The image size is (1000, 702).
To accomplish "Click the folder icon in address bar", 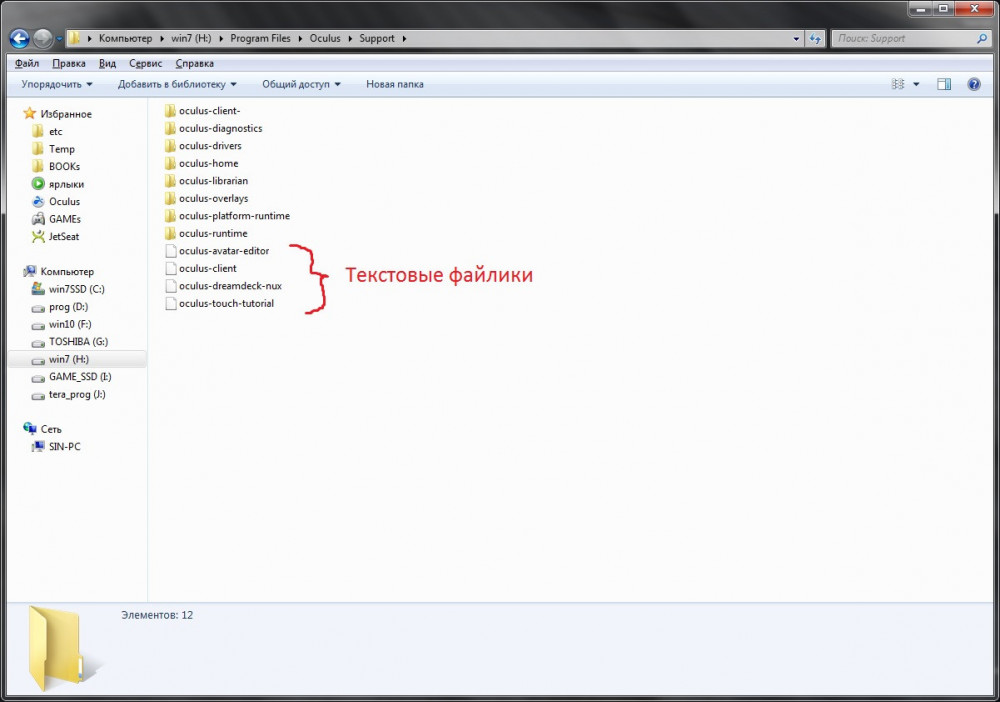I will [x=75, y=38].
